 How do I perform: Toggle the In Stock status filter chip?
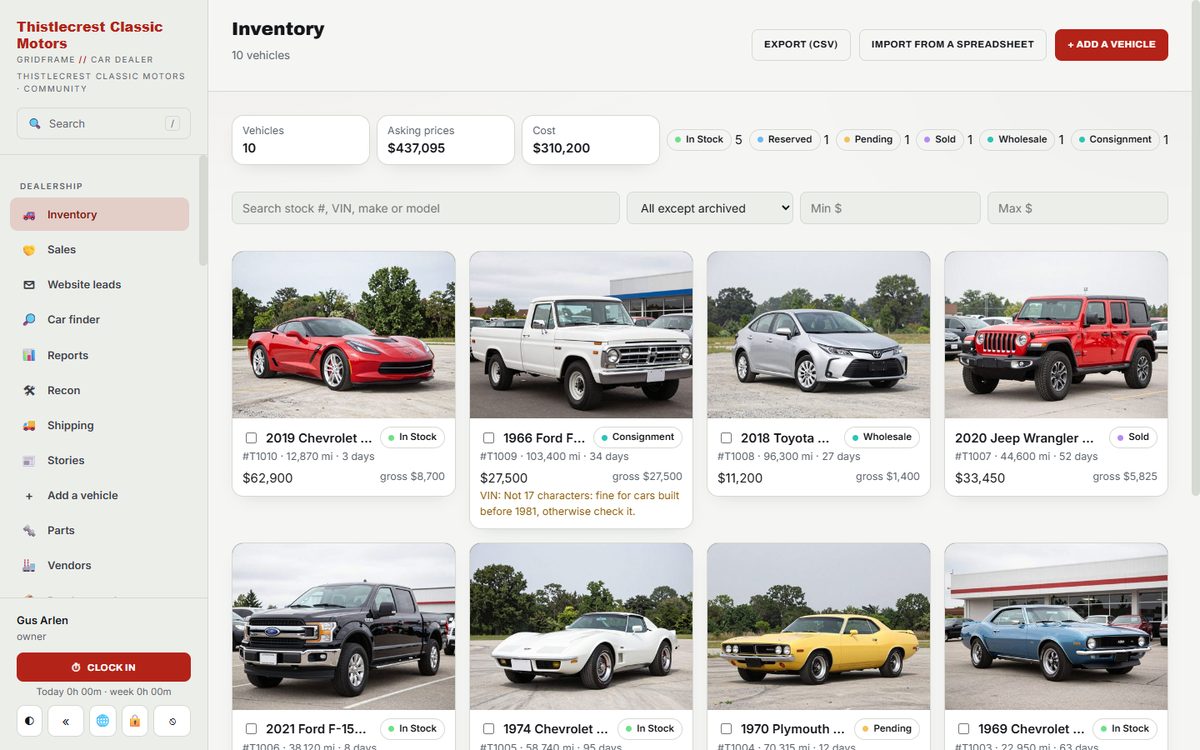[x=699, y=140]
